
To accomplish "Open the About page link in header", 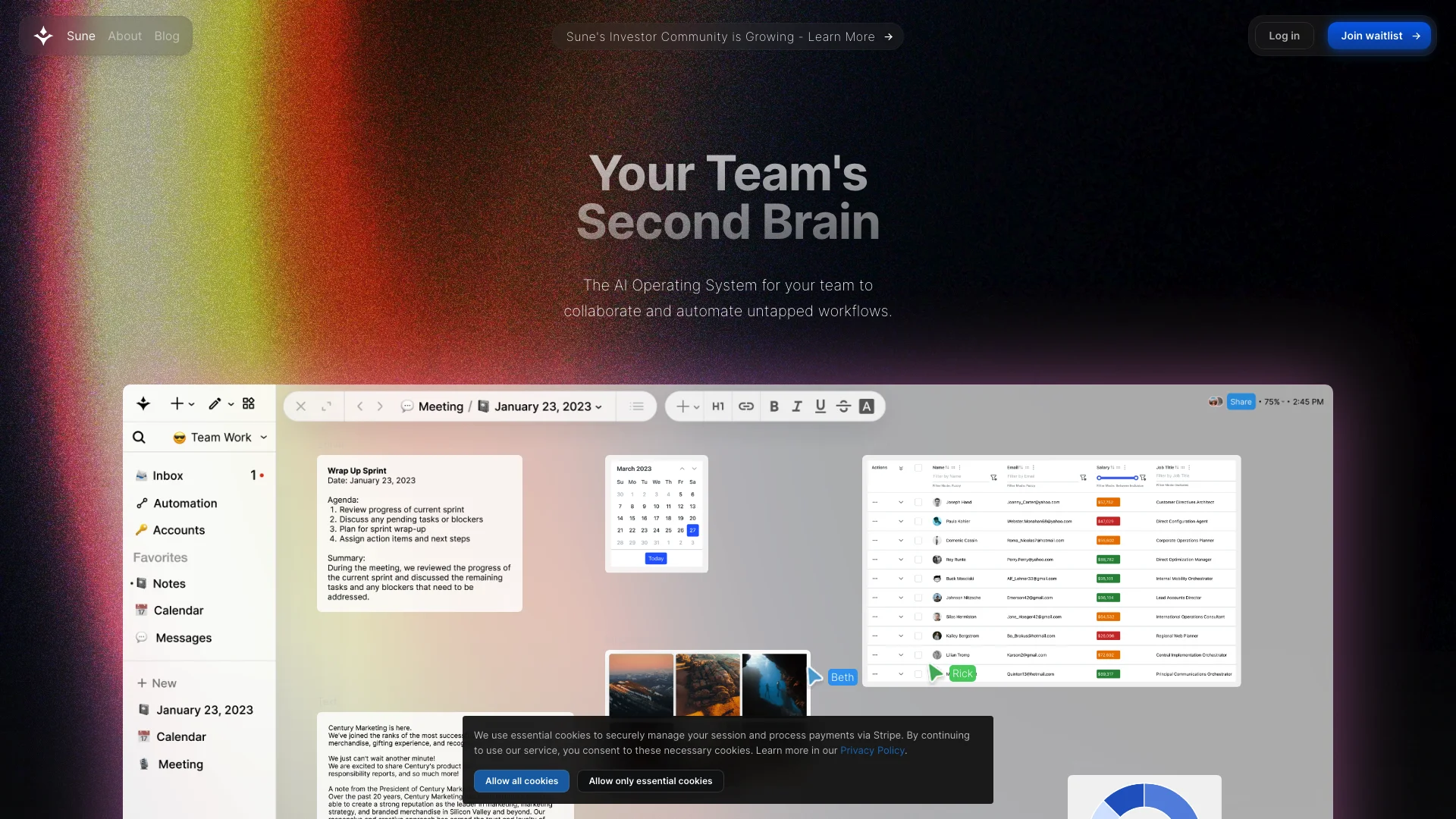I will pyautogui.click(x=124, y=36).
